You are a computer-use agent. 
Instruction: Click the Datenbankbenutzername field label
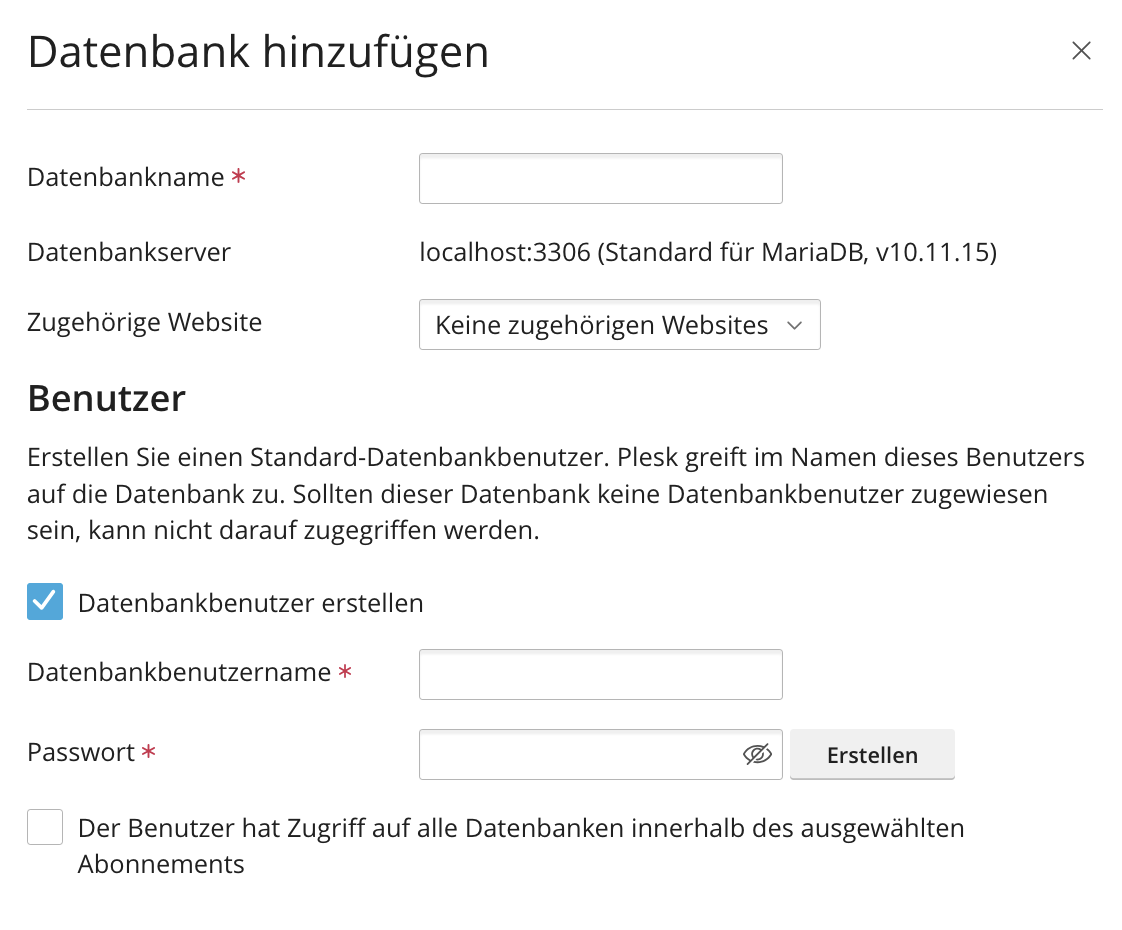(179, 672)
